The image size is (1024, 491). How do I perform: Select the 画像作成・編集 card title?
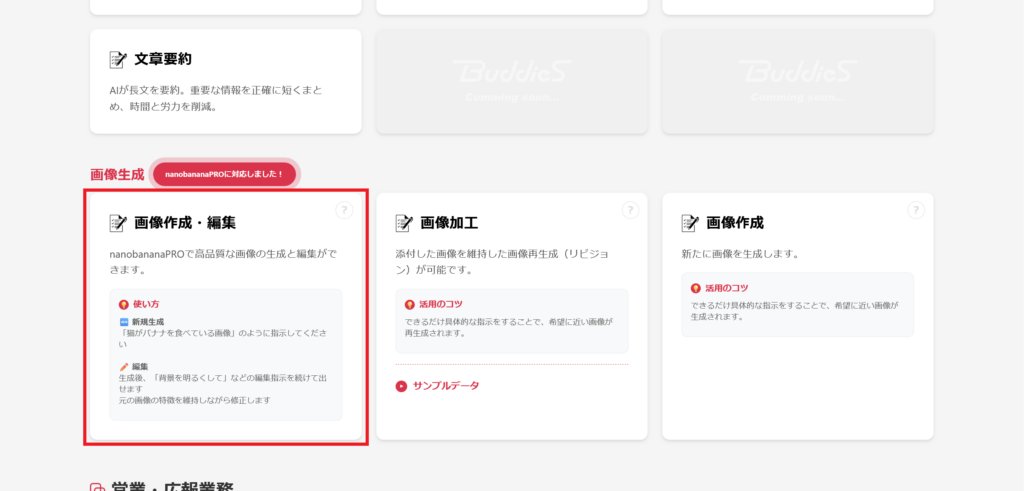[x=184, y=223]
